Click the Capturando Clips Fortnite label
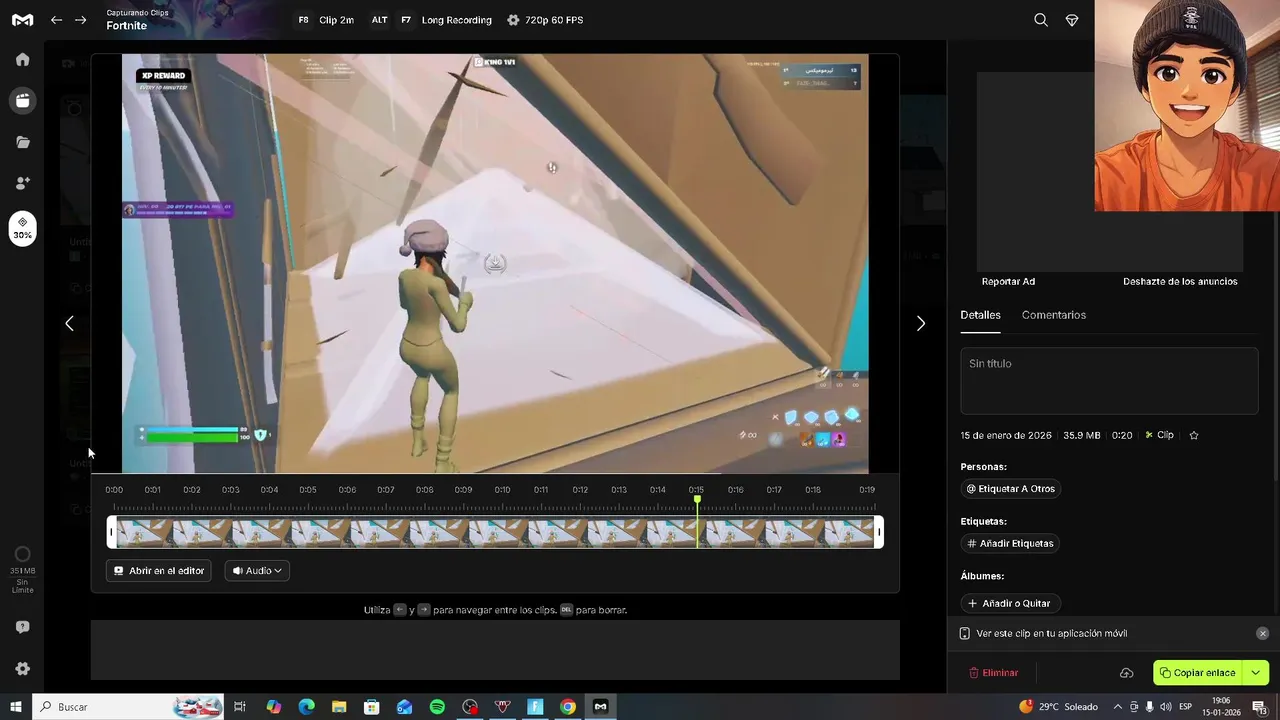This screenshot has height=720, width=1280. [137, 20]
